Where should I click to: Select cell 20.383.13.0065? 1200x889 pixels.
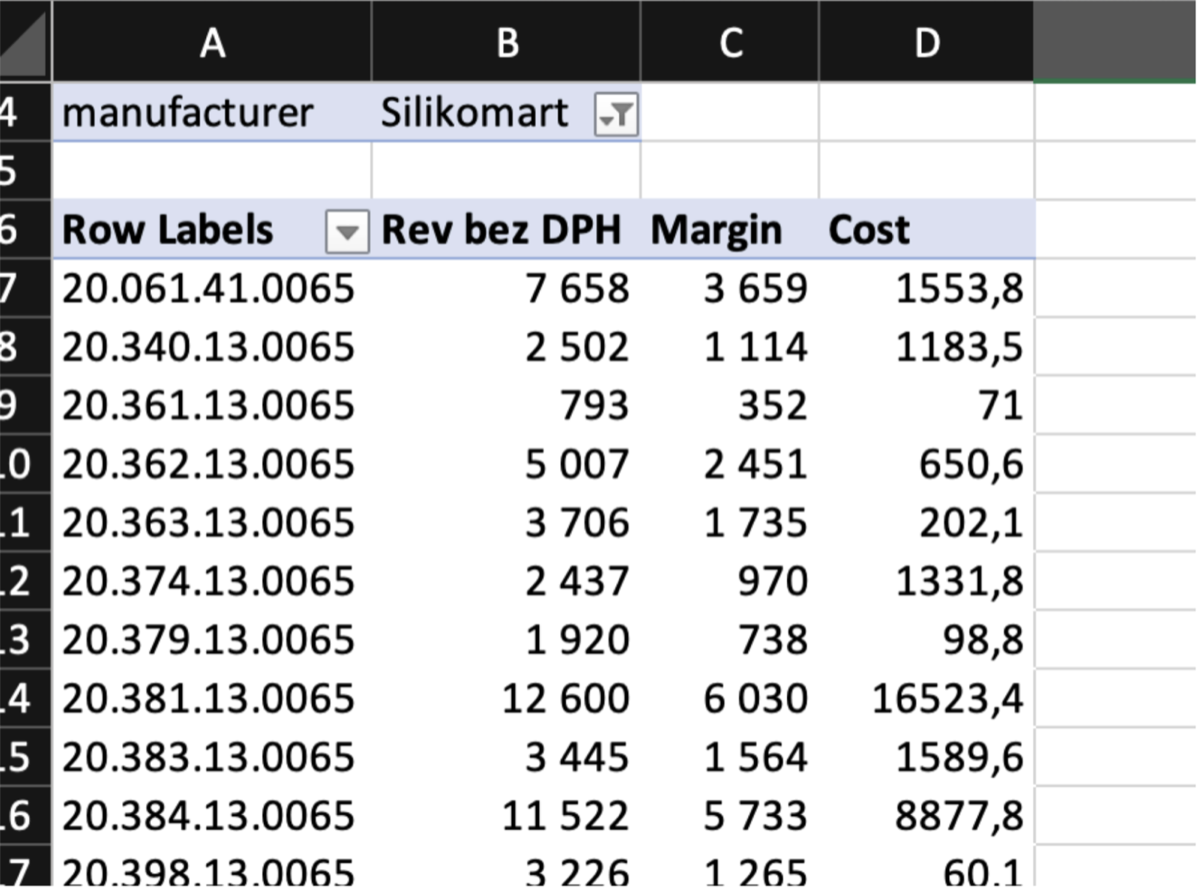211,756
